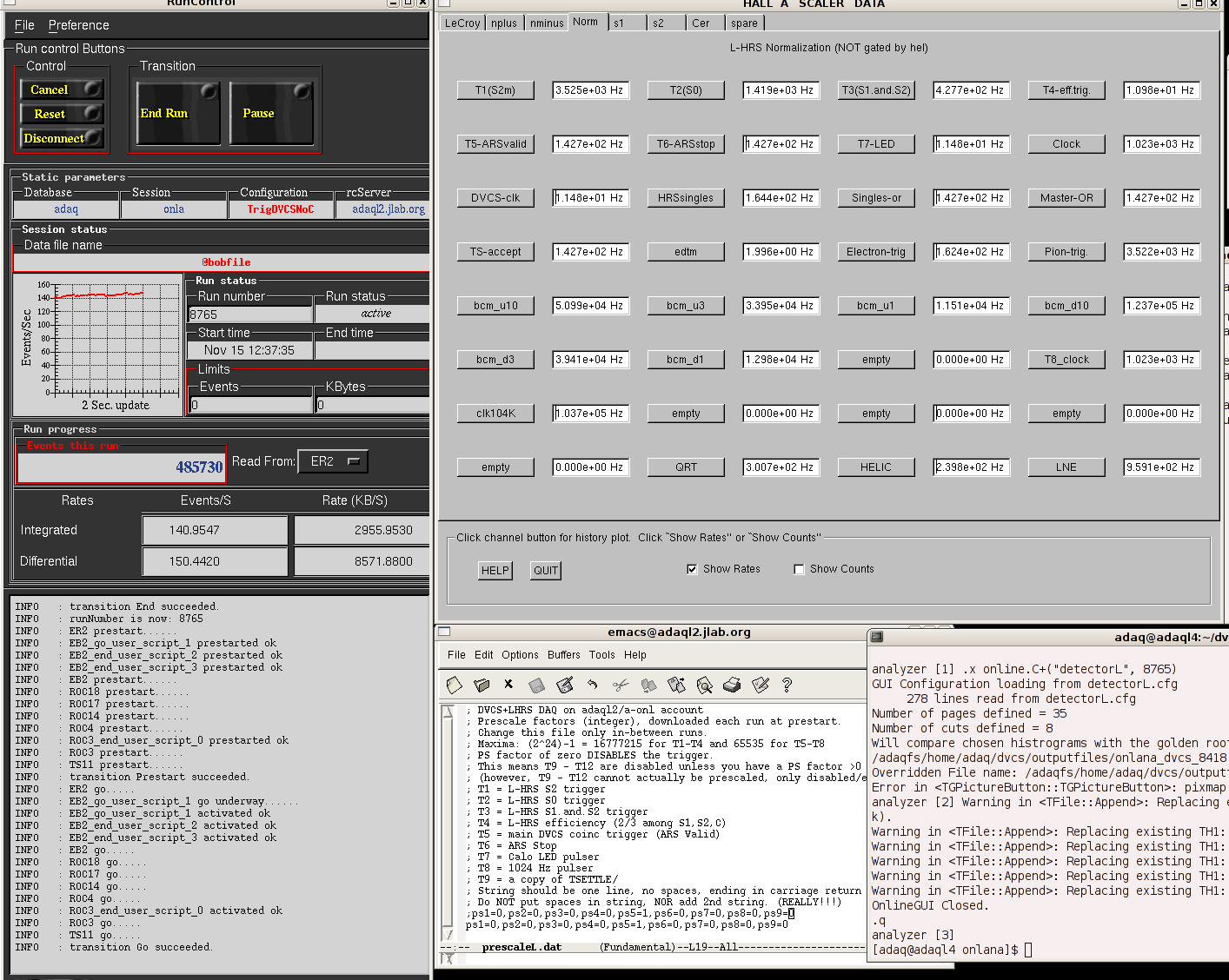Click the T2(S0) rate field 1.419e+03 Hz

[x=781, y=90]
